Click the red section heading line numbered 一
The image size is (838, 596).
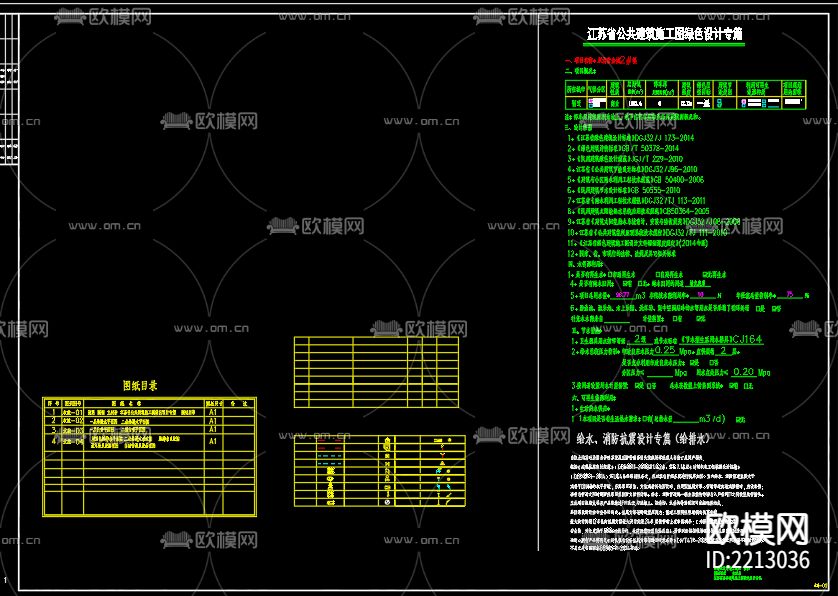coord(601,60)
